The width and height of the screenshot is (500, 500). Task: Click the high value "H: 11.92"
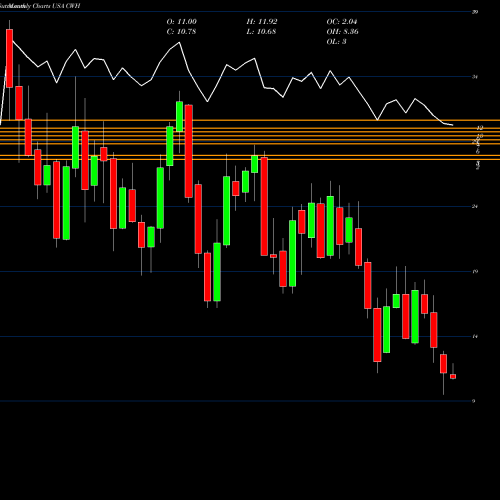coord(262,22)
